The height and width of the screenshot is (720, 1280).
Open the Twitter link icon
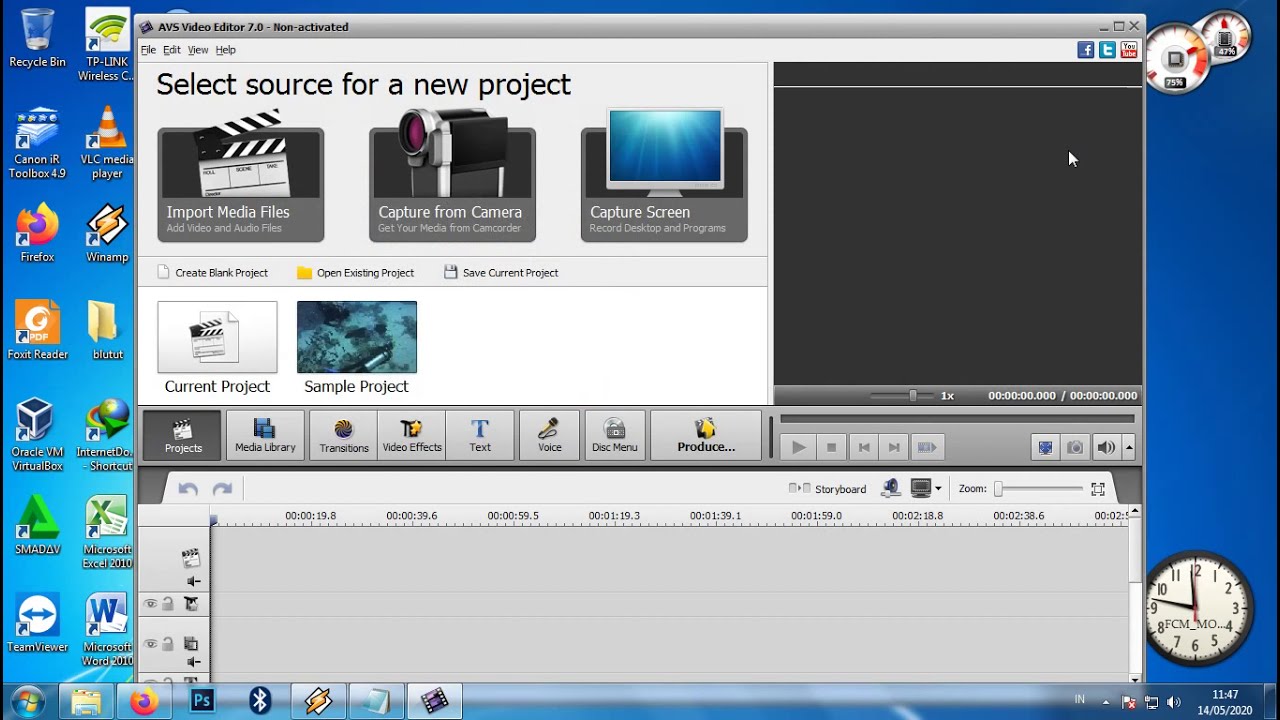click(1107, 50)
